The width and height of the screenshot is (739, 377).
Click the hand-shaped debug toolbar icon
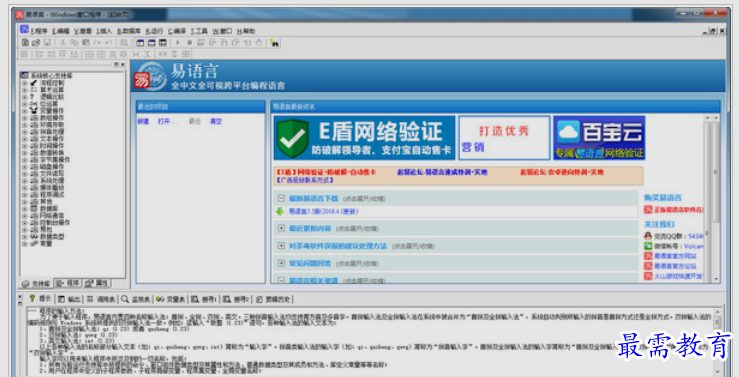258,42
